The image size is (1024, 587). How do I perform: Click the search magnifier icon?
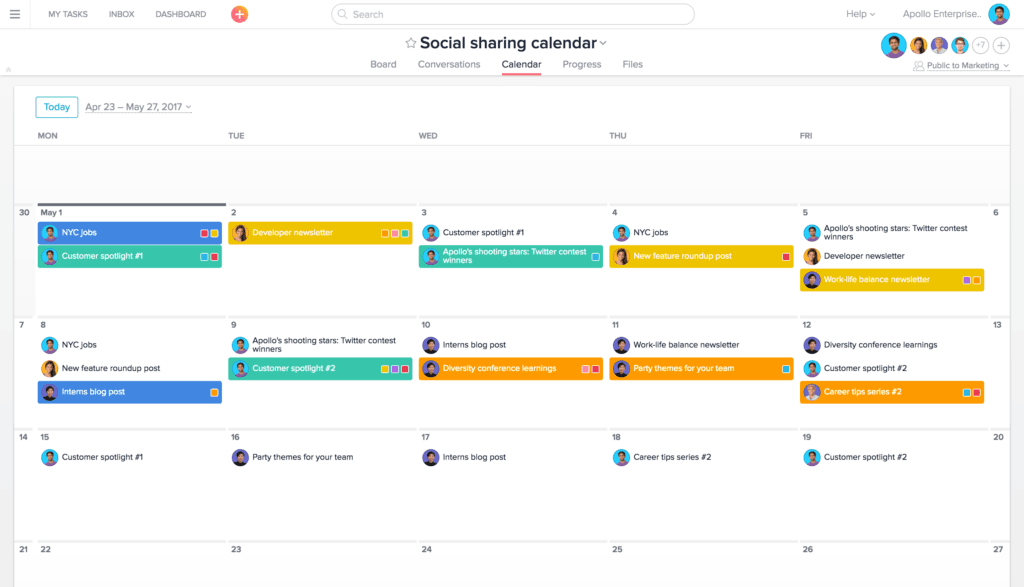click(x=342, y=14)
